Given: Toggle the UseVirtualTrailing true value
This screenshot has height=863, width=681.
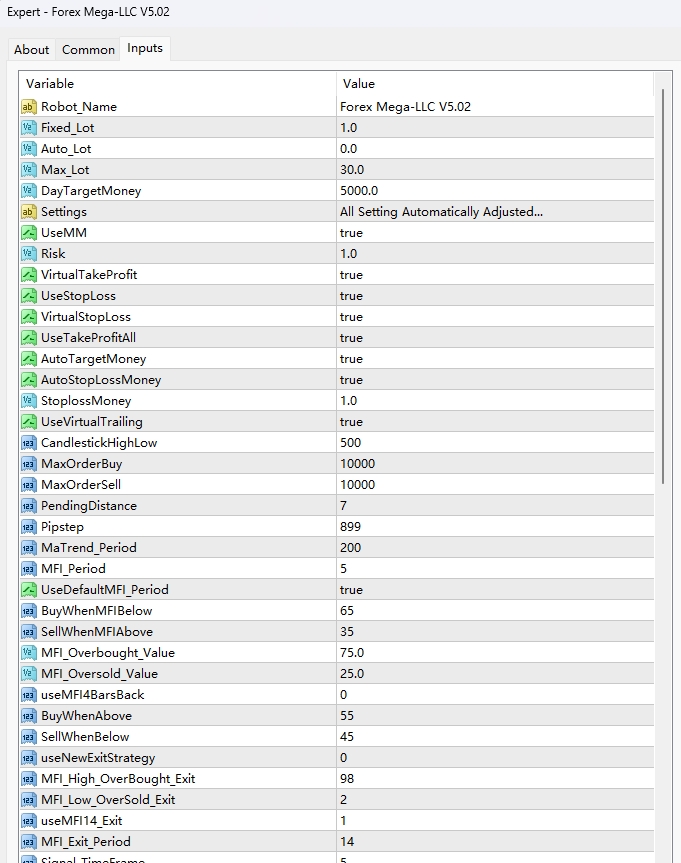Looking at the screenshot, I should pos(351,422).
